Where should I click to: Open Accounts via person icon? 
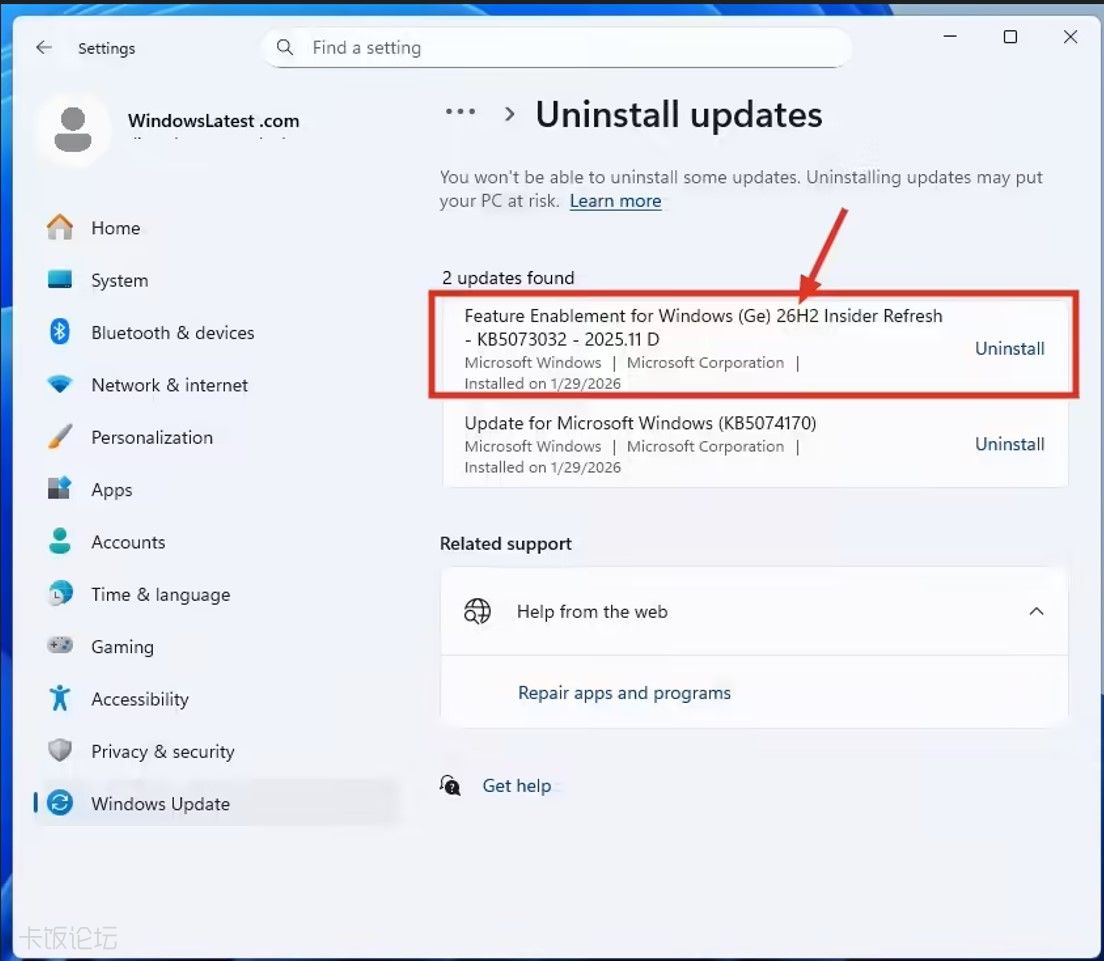pos(60,542)
